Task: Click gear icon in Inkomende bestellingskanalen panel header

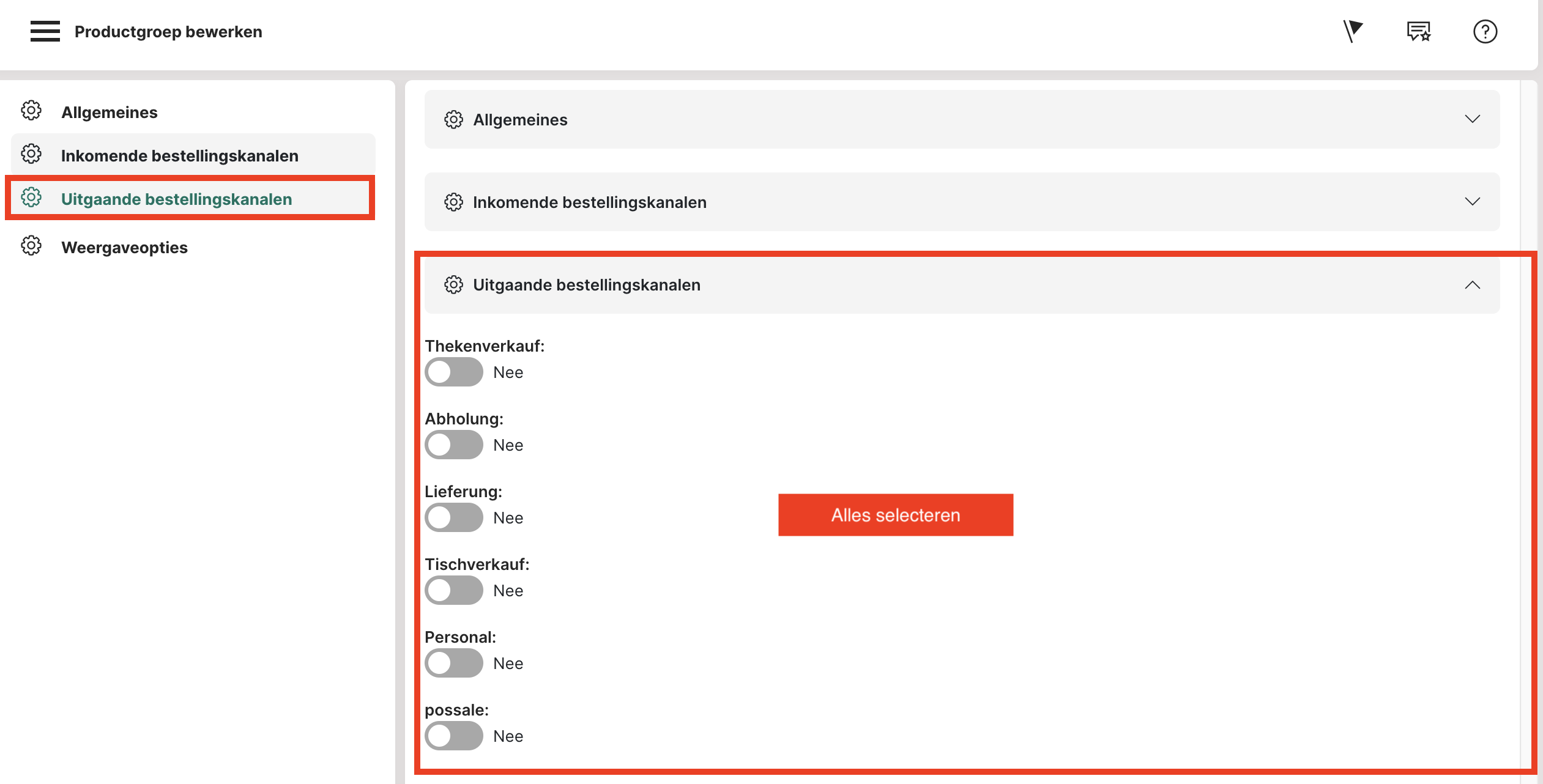Action: tap(453, 202)
